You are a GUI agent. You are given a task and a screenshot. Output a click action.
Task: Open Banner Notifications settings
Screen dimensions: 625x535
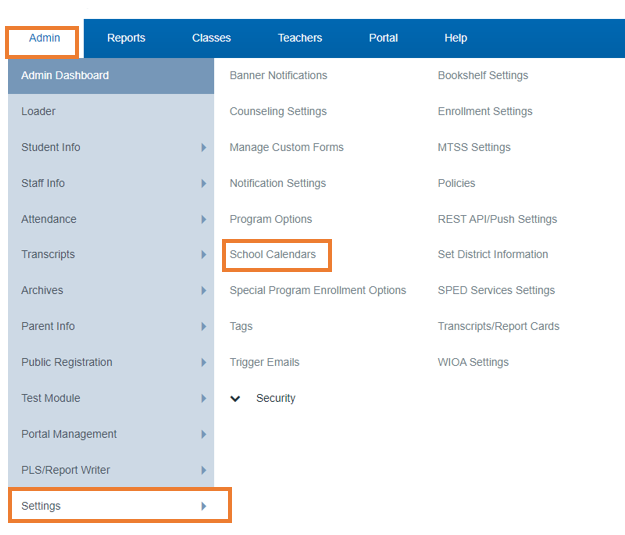pos(278,75)
